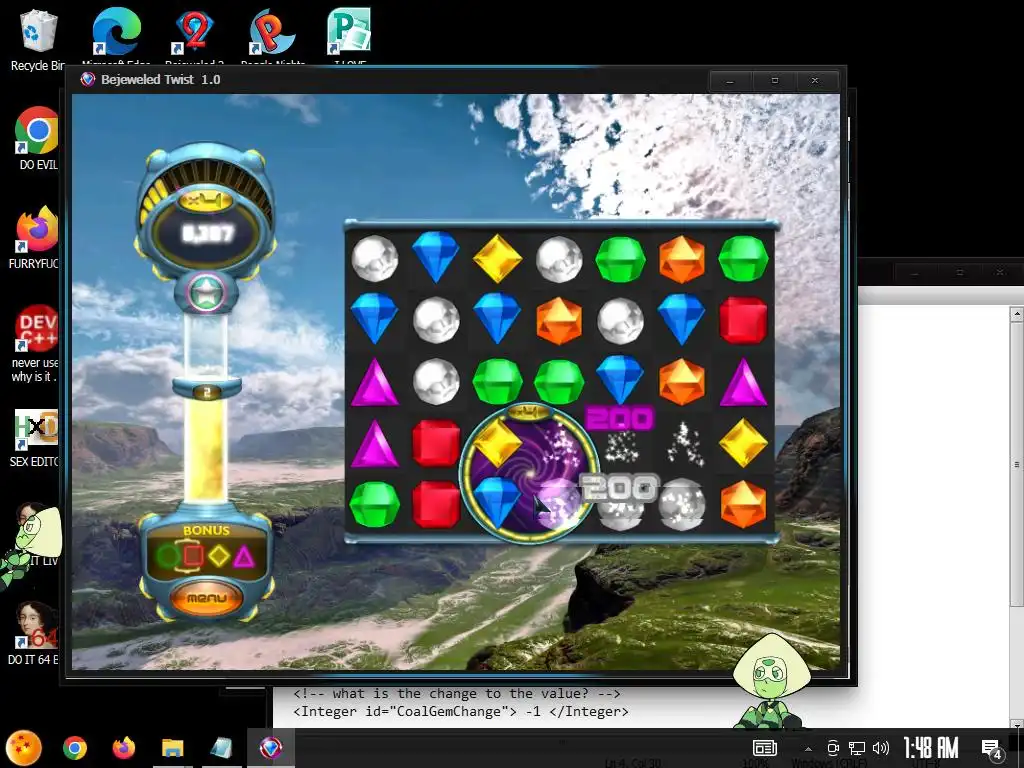The width and height of the screenshot is (1024, 768).
Task: Open the clock showing 1:48 AM
Action: tap(931, 748)
